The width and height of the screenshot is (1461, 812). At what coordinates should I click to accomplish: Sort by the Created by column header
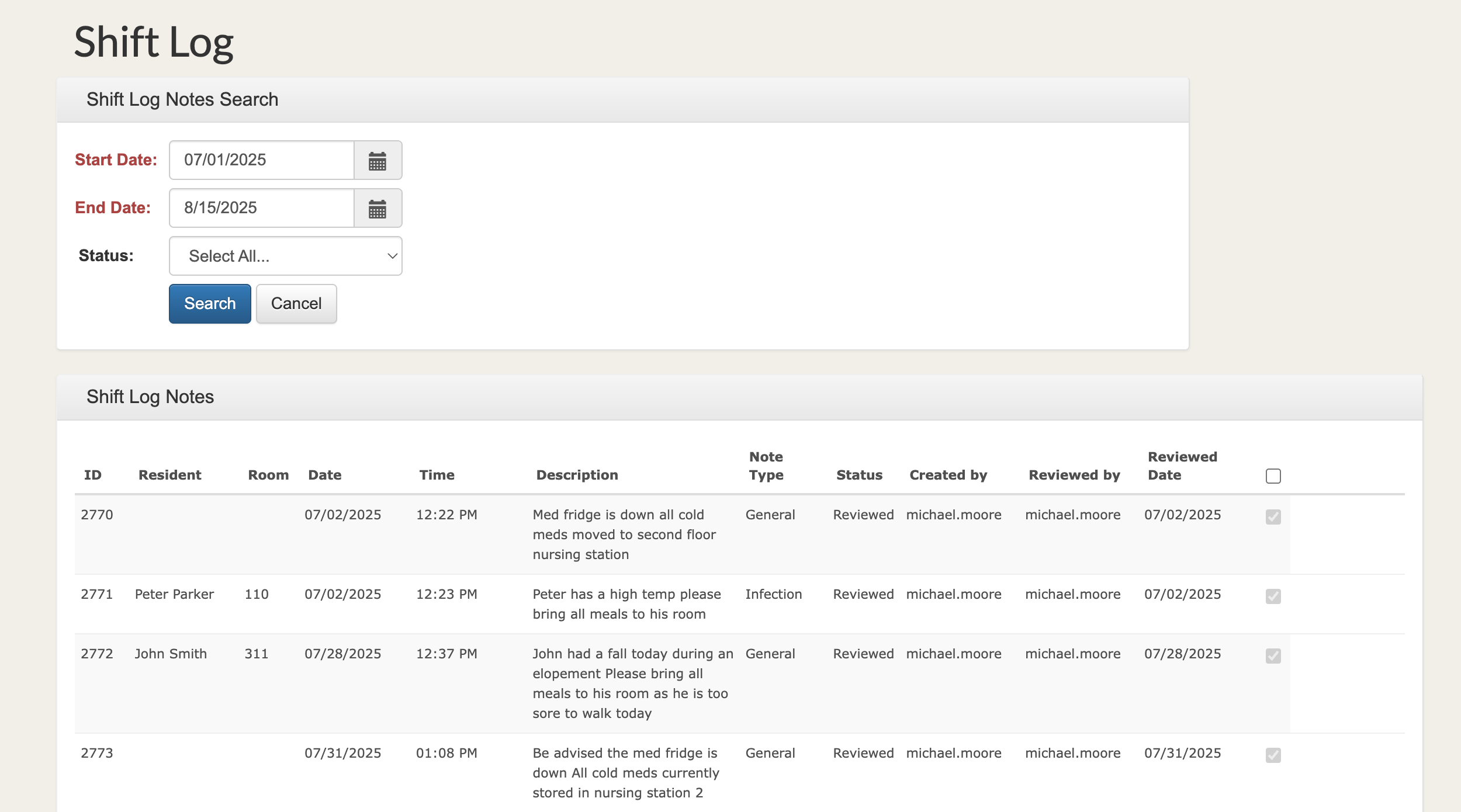[x=948, y=475]
